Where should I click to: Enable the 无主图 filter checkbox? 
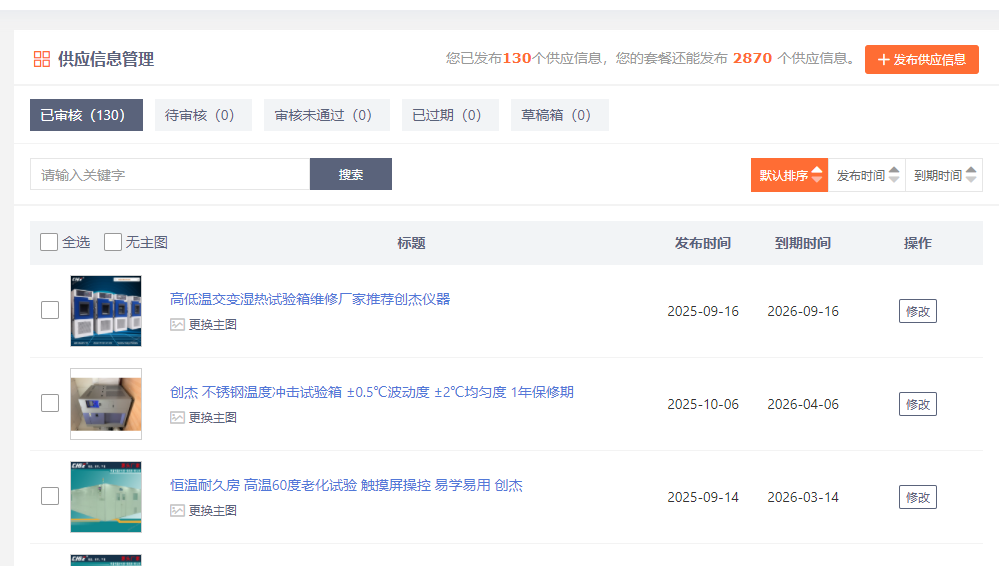click(113, 242)
